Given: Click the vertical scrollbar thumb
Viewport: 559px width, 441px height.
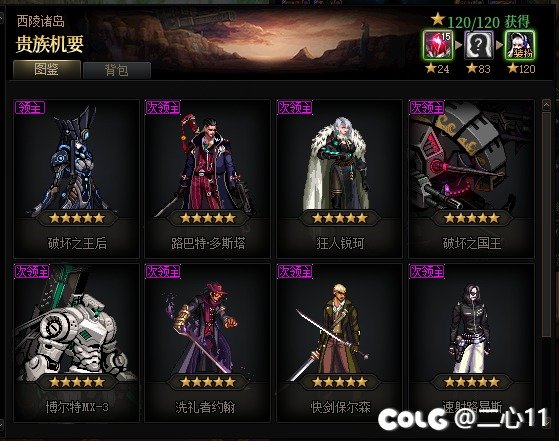Looking at the screenshot, I should 546,225.
